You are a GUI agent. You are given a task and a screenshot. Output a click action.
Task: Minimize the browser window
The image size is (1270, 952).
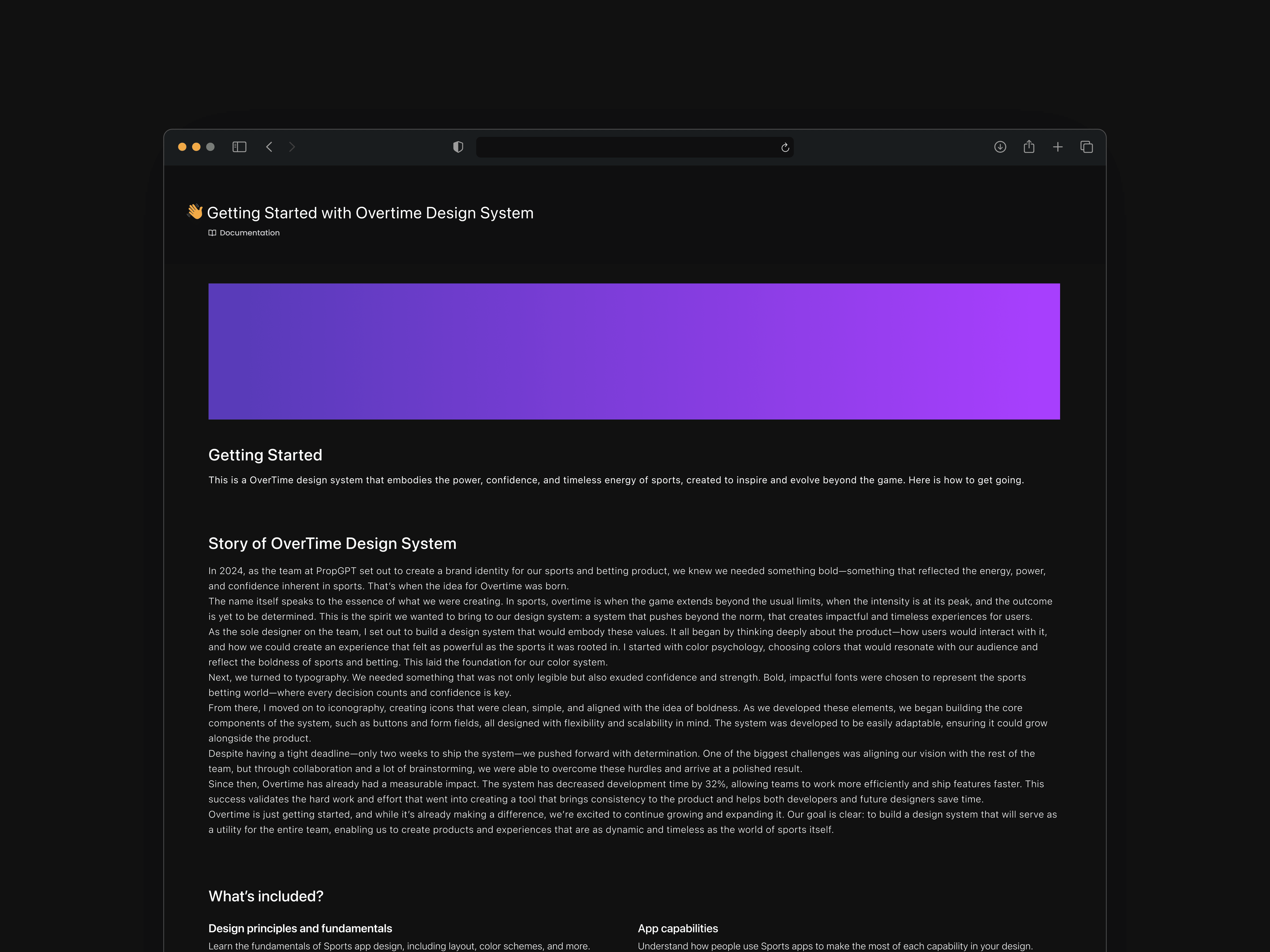click(196, 147)
